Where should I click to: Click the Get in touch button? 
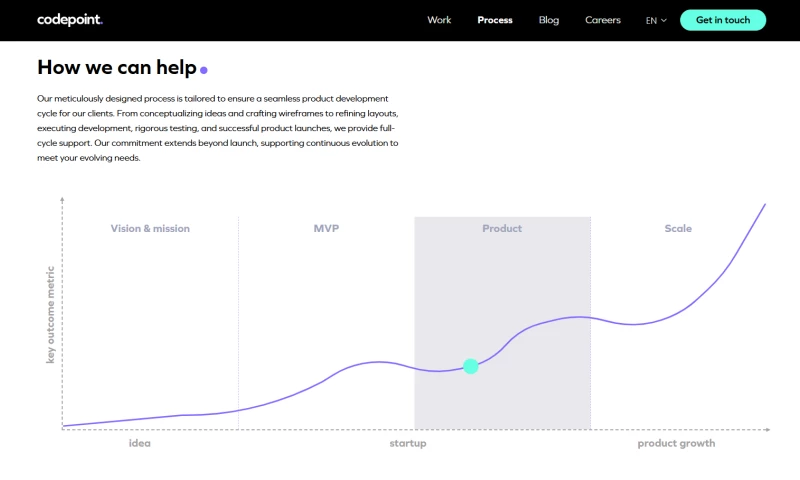pyautogui.click(x=723, y=20)
